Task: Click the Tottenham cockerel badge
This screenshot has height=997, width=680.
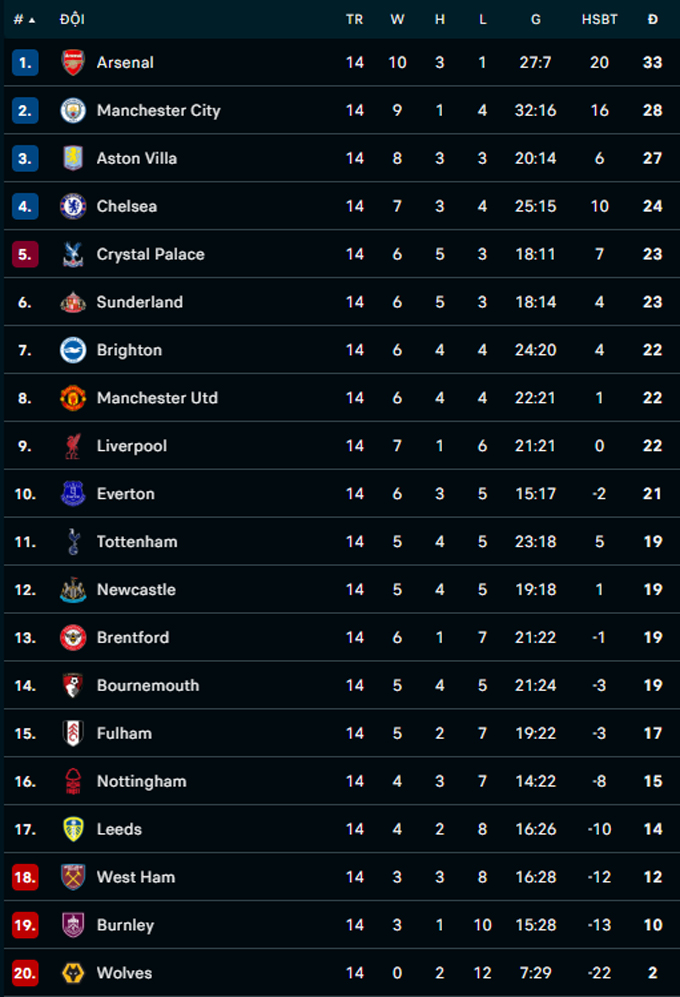Action: coord(73,542)
